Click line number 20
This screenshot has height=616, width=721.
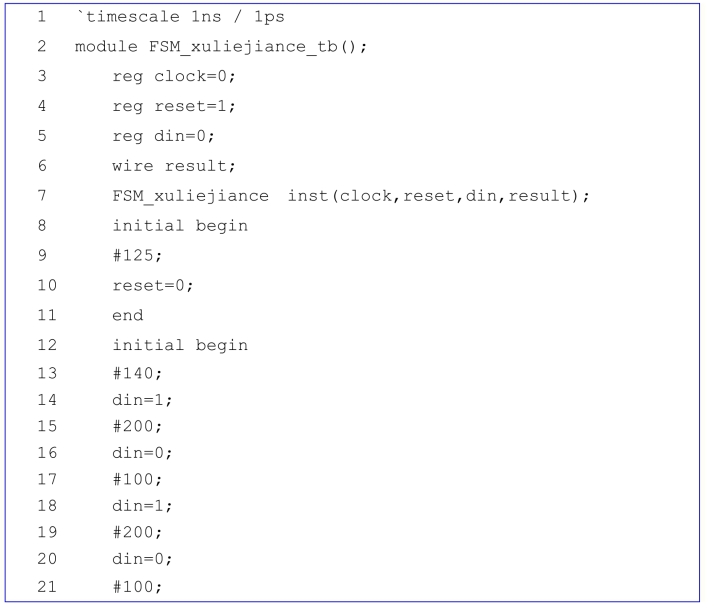click(43, 583)
